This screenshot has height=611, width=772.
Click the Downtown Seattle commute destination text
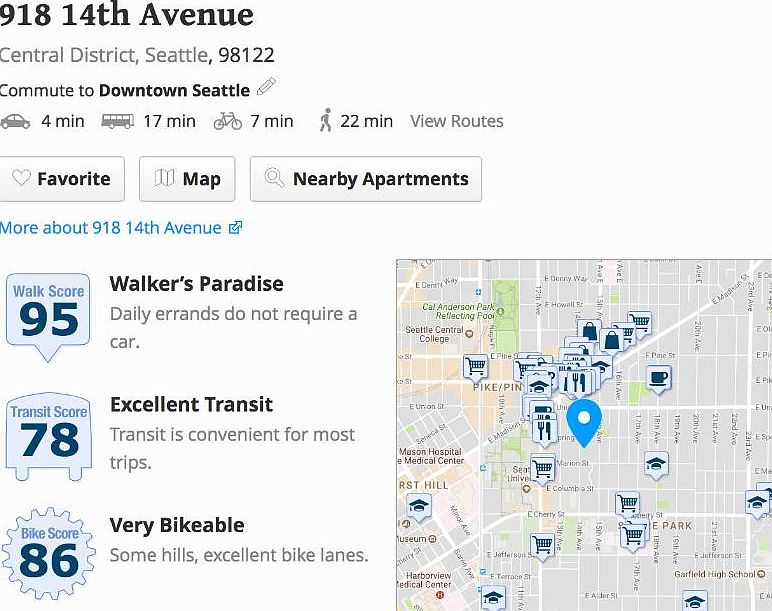click(x=174, y=91)
